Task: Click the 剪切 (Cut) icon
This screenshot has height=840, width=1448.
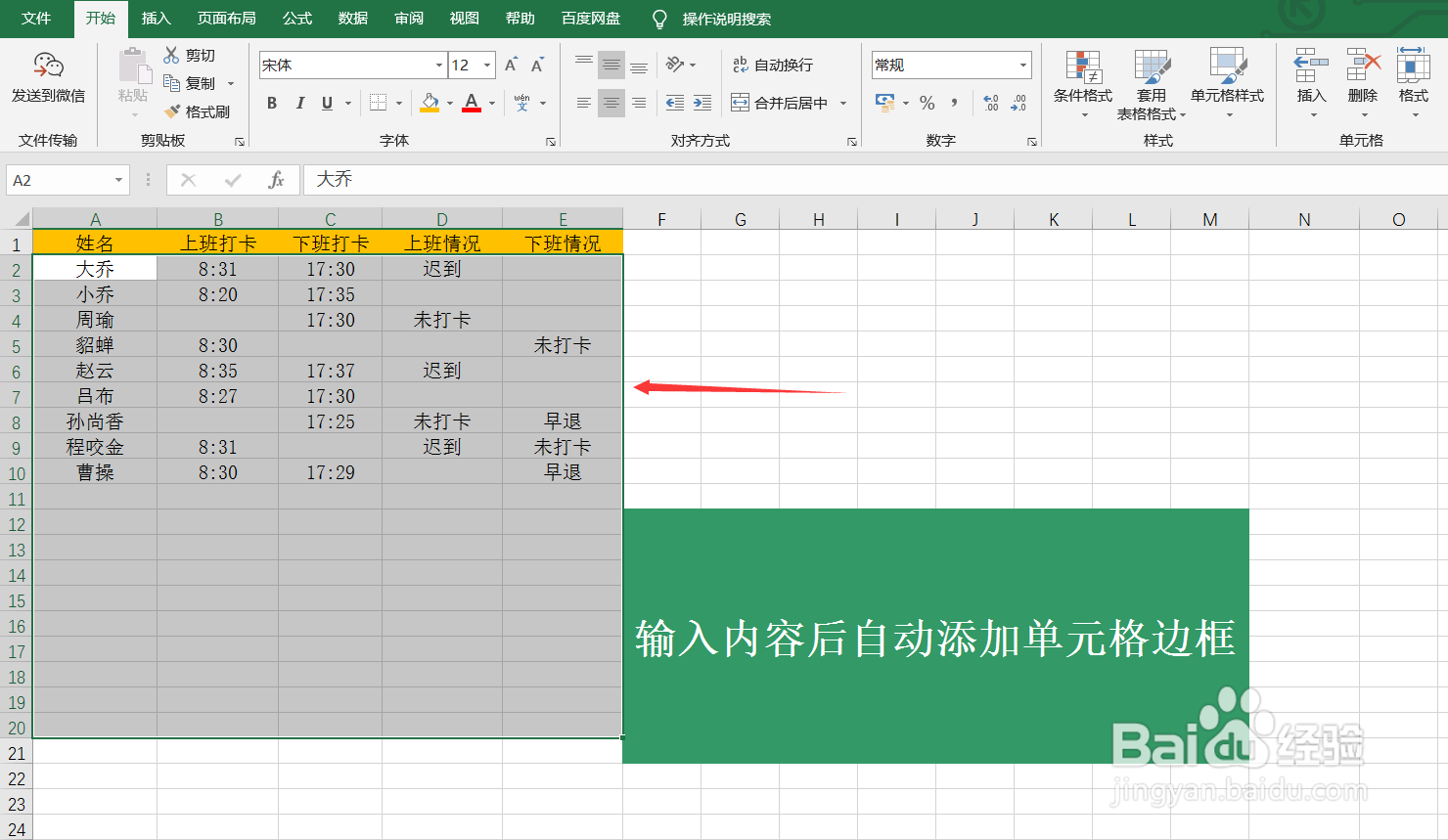Action: (x=193, y=55)
